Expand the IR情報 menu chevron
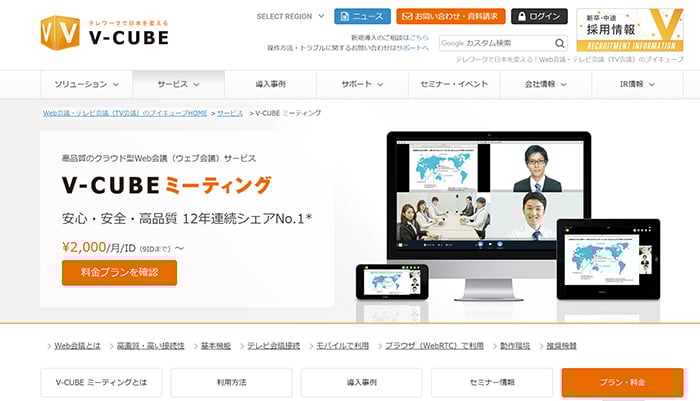 (652, 84)
